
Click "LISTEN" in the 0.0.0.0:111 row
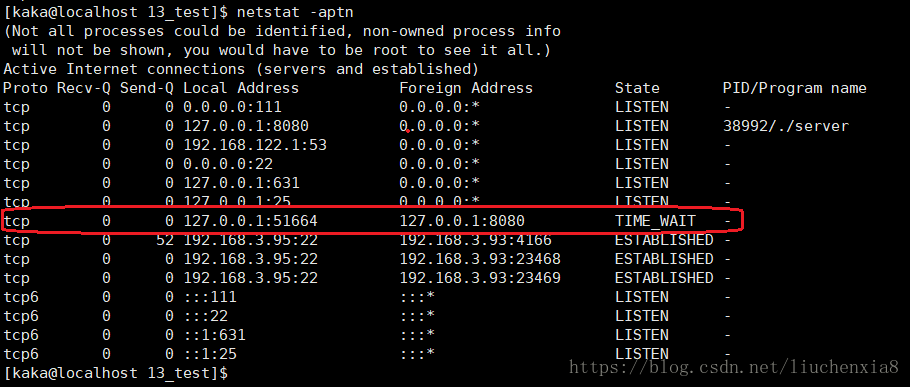(x=642, y=107)
